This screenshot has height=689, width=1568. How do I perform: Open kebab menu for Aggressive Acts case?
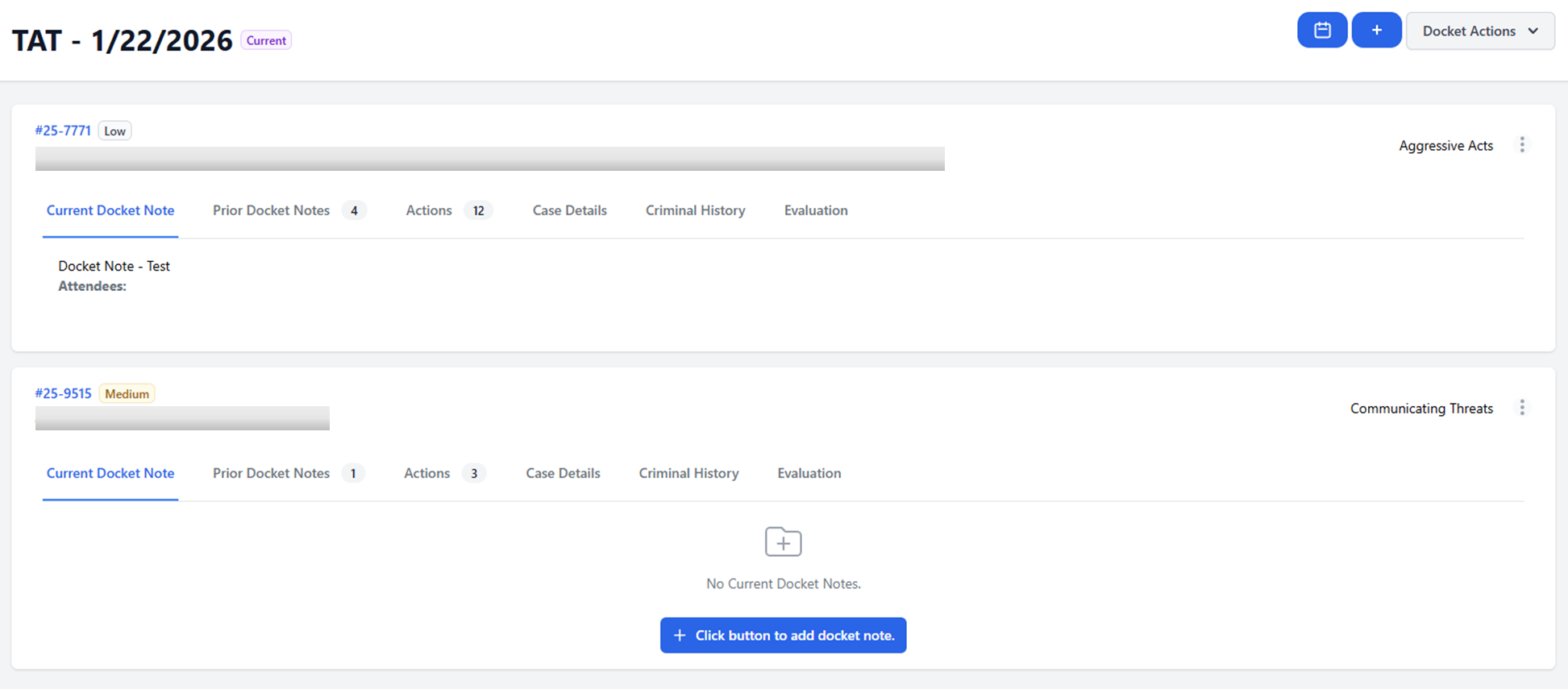1521,145
